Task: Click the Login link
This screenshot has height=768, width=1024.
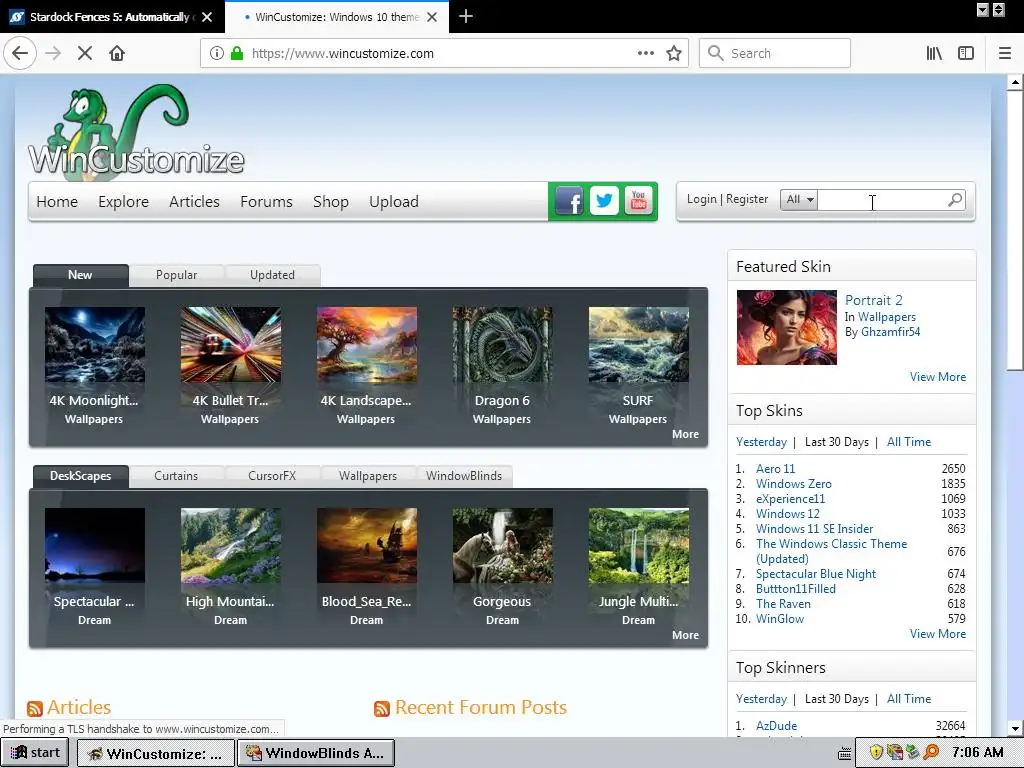Action: click(x=701, y=199)
